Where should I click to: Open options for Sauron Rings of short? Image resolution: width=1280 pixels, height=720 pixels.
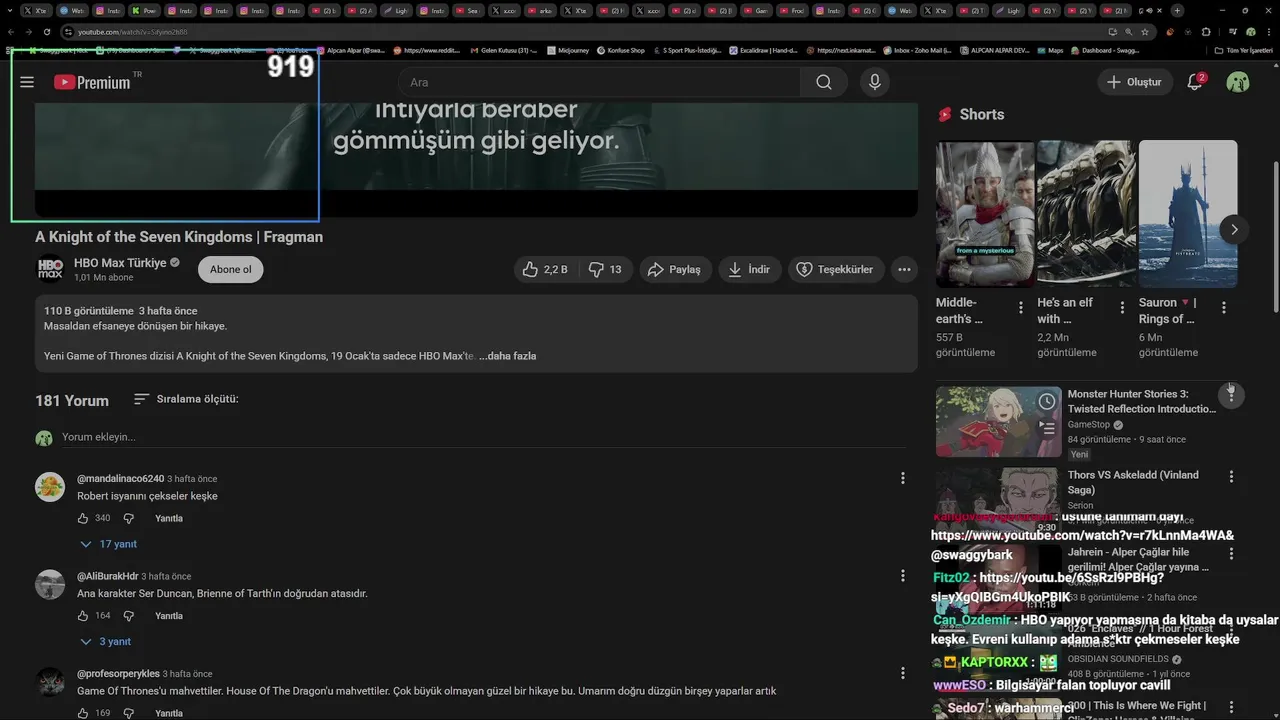[x=1223, y=308]
